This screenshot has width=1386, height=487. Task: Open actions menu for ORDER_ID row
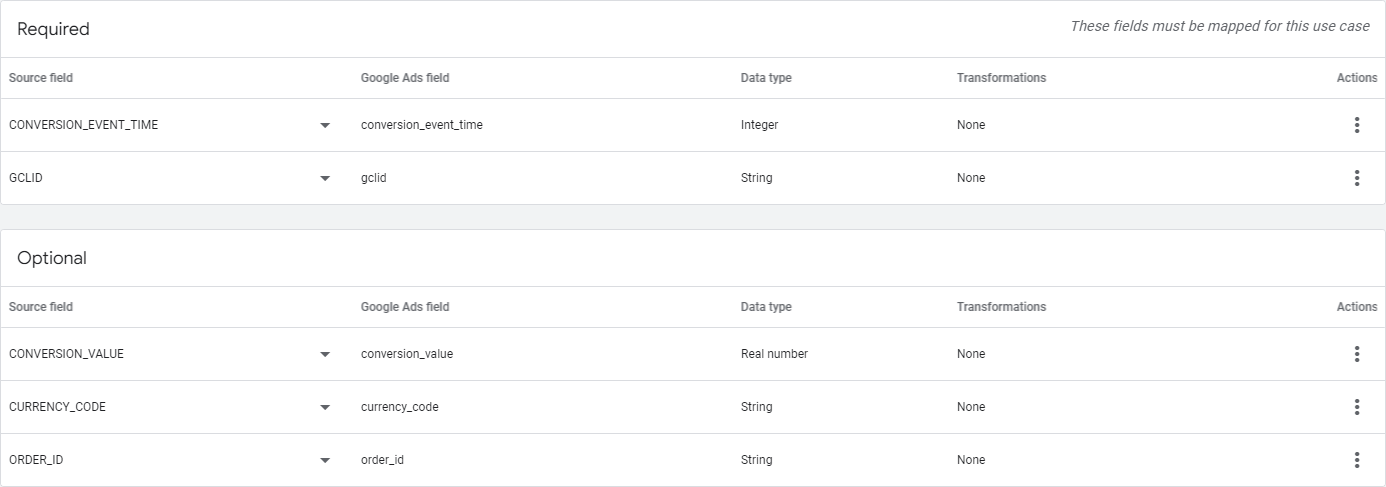(x=1356, y=460)
